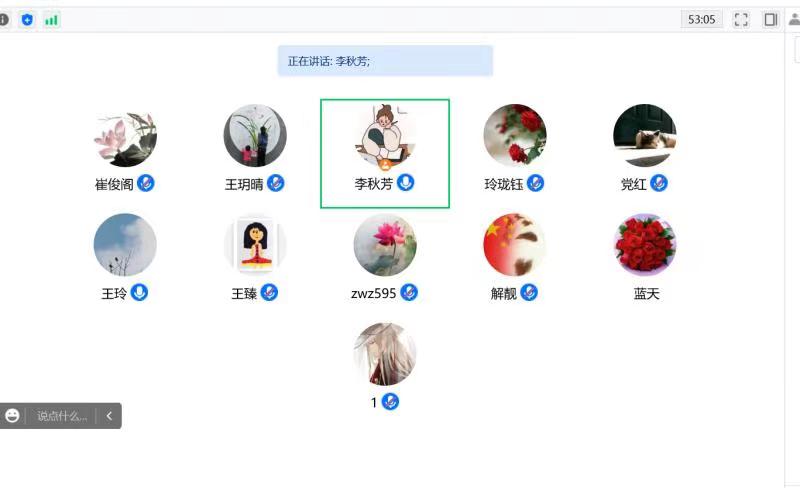Collapse the chat bar with the chevron arrow
This screenshot has height=488, width=800.
pyautogui.click(x=109, y=416)
